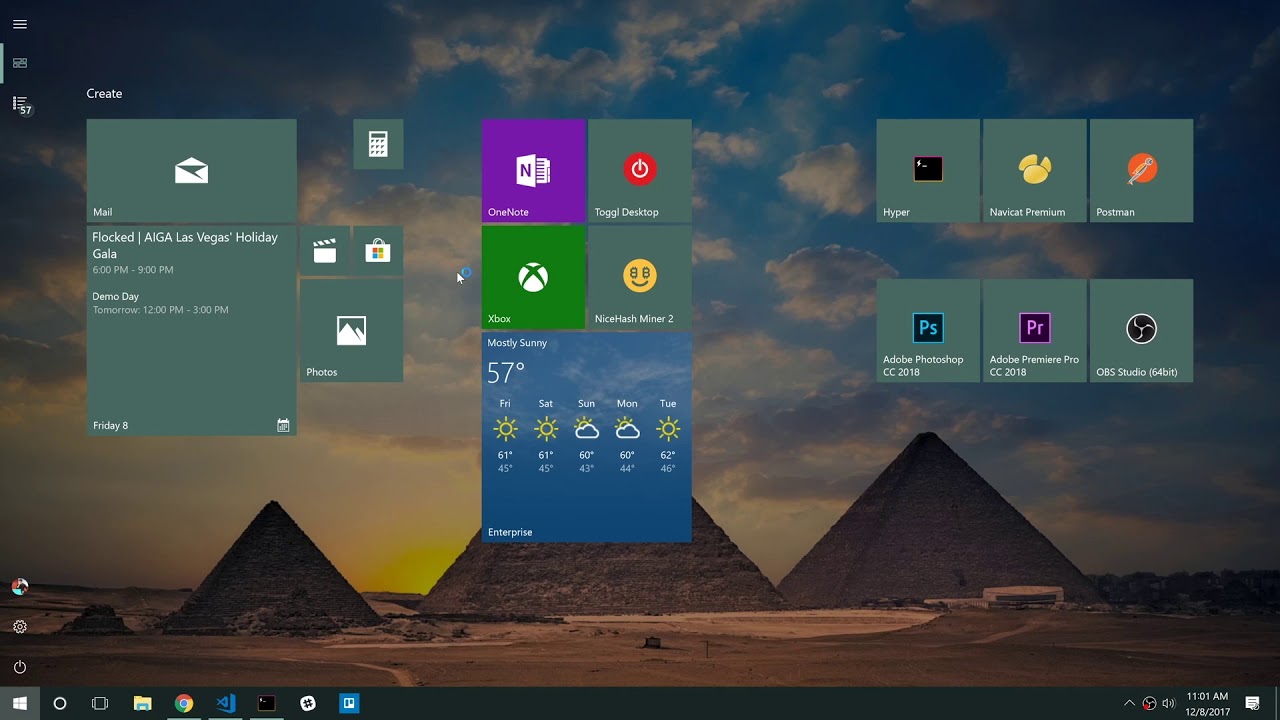Open the weather tile showing 57°

(x=586, y=437)
